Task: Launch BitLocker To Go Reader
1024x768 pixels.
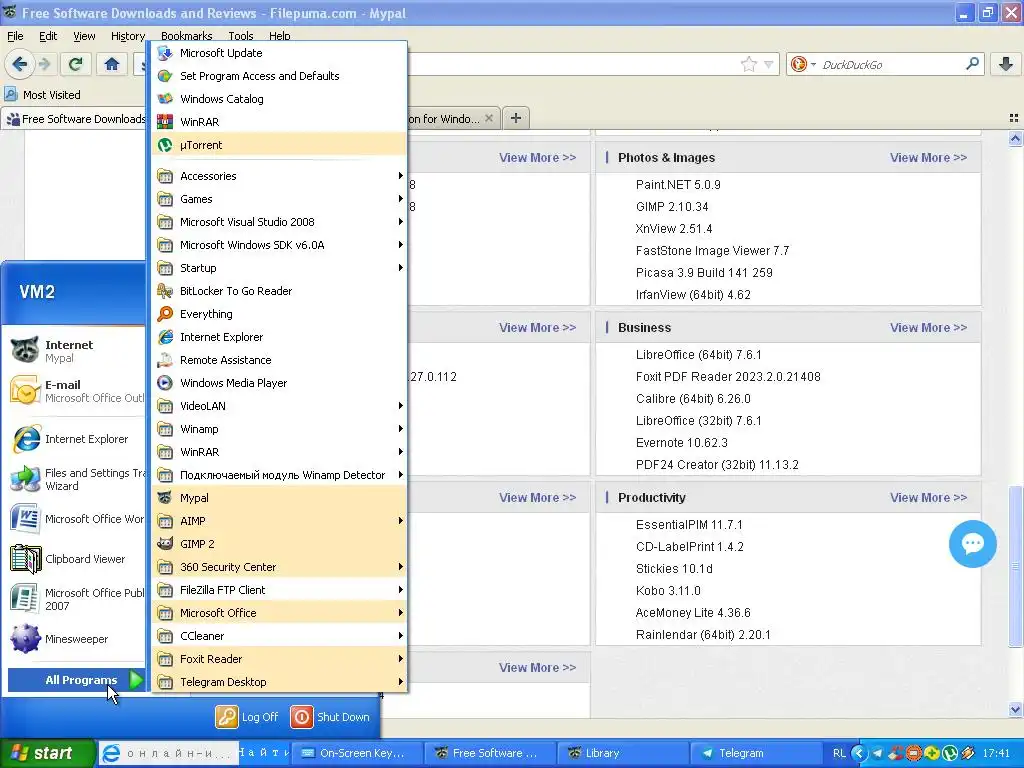Action: pyautogui.click(x=280, y=291)
